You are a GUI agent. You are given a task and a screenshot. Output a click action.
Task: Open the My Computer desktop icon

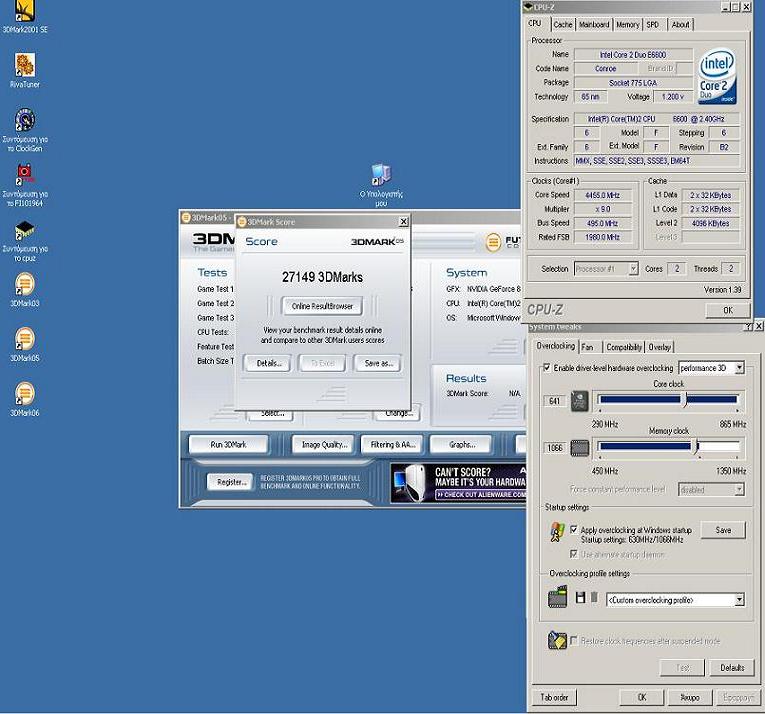(x=381, y=184)
